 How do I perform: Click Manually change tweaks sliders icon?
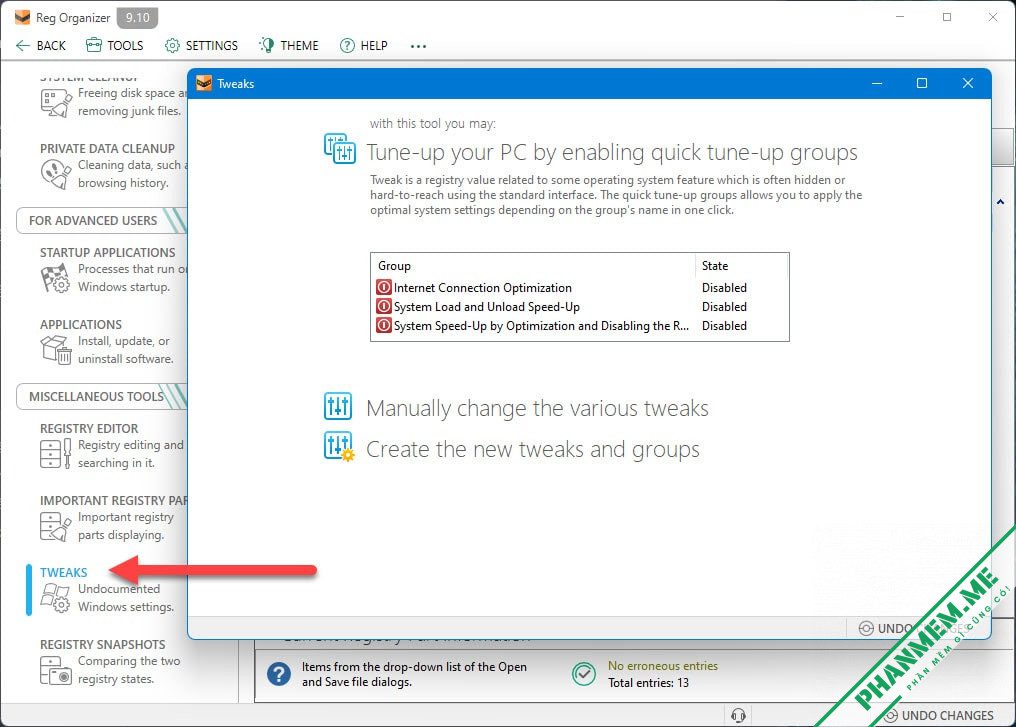point(338,406)
